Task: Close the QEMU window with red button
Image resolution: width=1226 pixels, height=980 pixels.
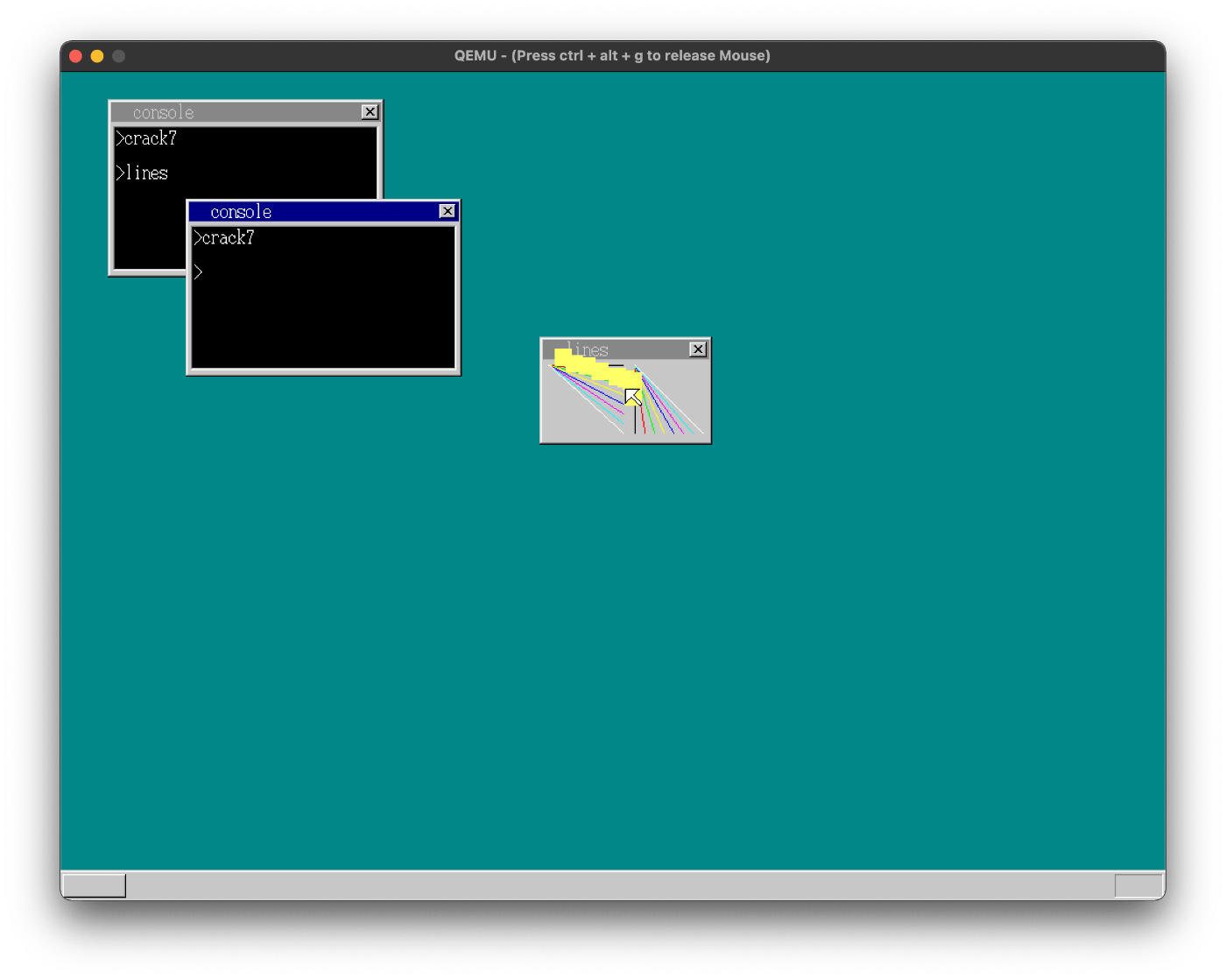Action: 75,56
